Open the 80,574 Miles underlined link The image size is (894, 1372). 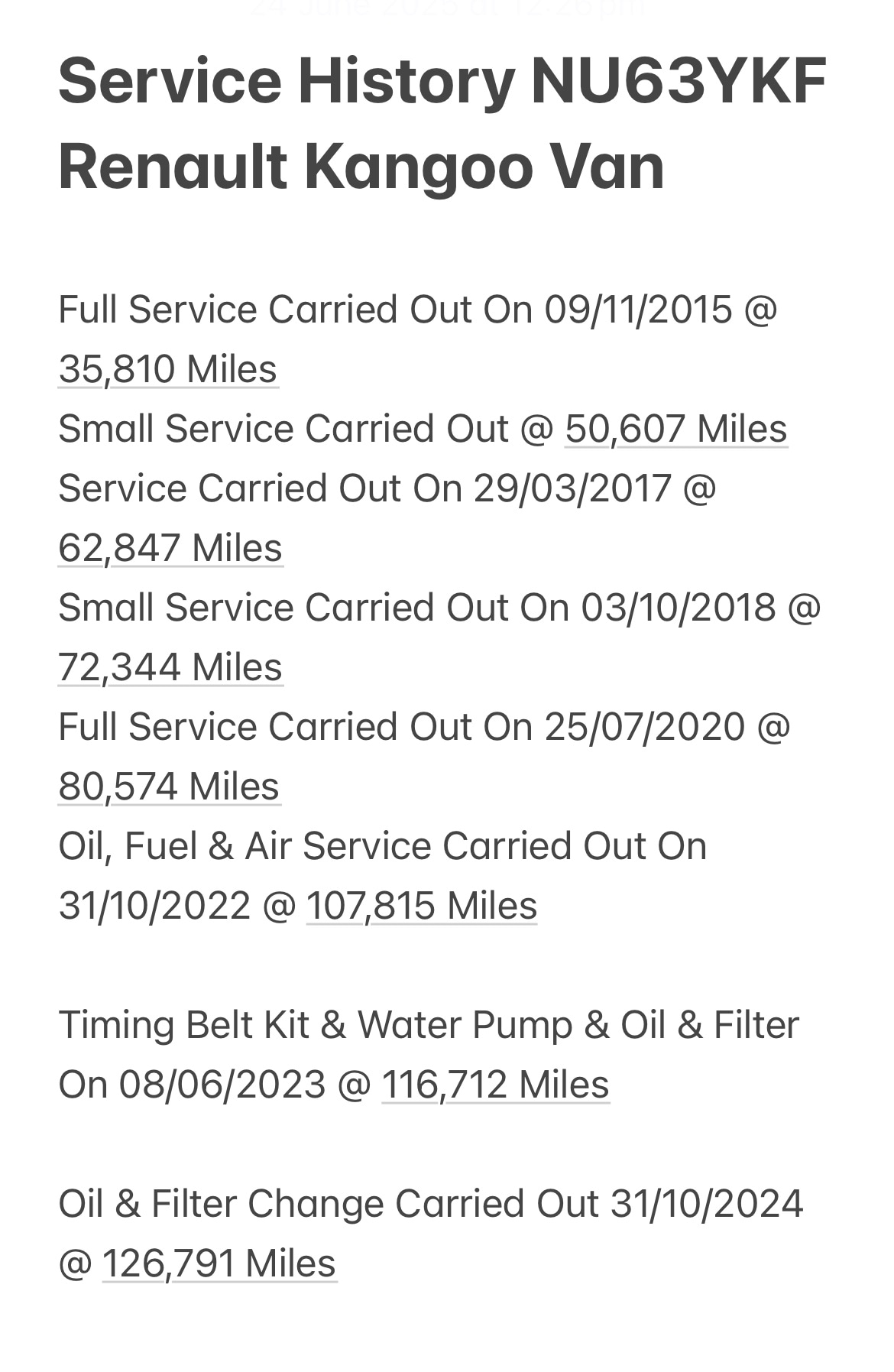coord(170,787)
